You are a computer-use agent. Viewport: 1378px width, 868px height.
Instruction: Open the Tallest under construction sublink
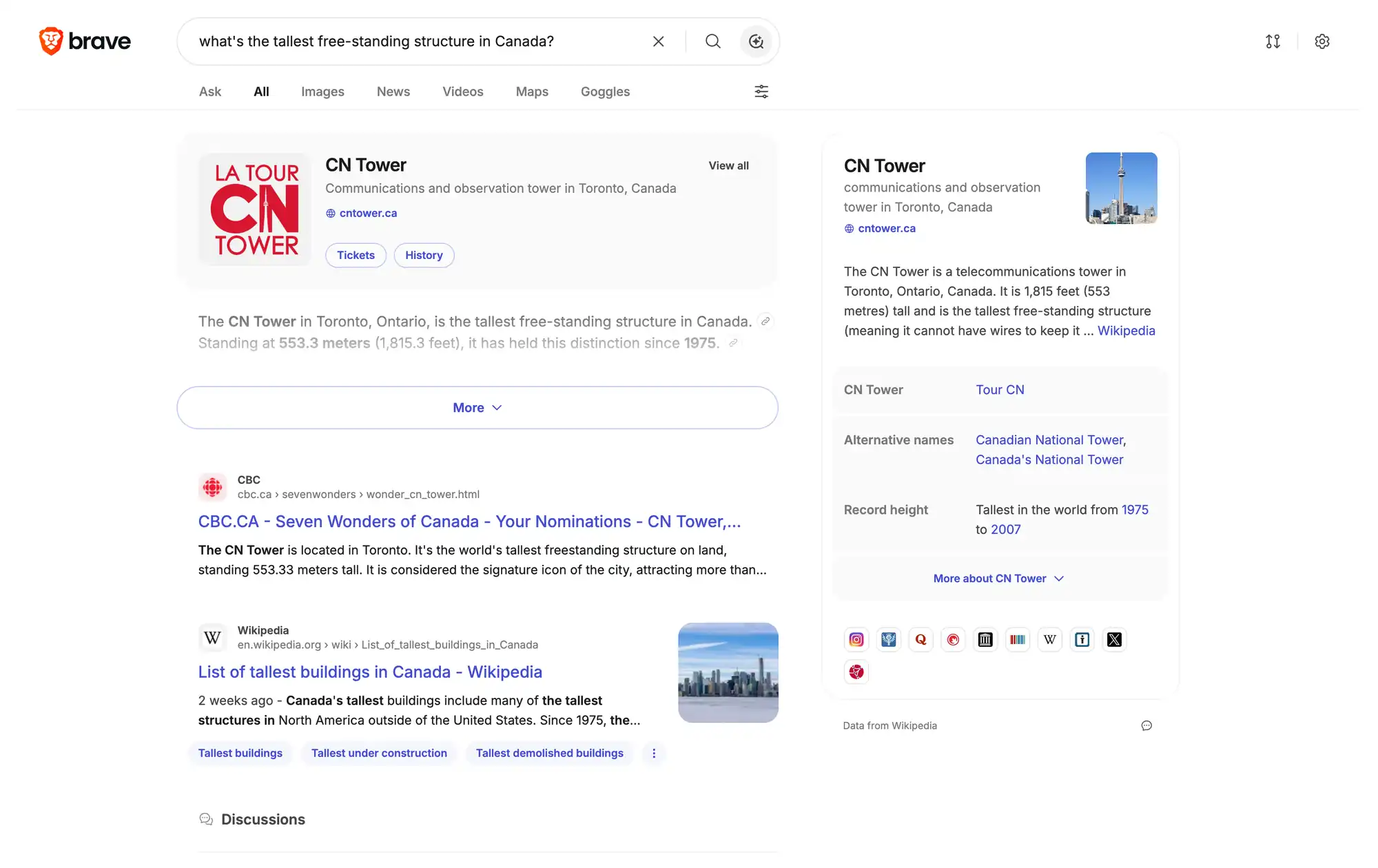[x=379, y=754]
